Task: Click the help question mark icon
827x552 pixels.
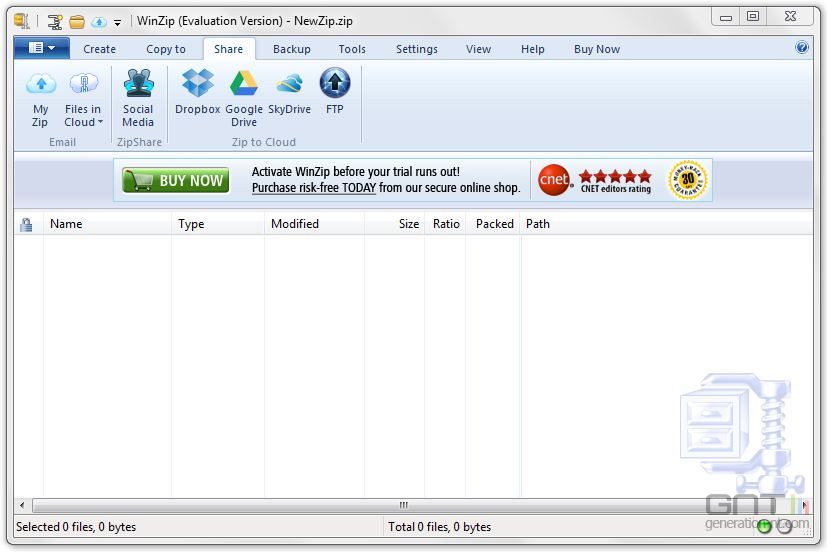Action: click(x=802, y=47)
